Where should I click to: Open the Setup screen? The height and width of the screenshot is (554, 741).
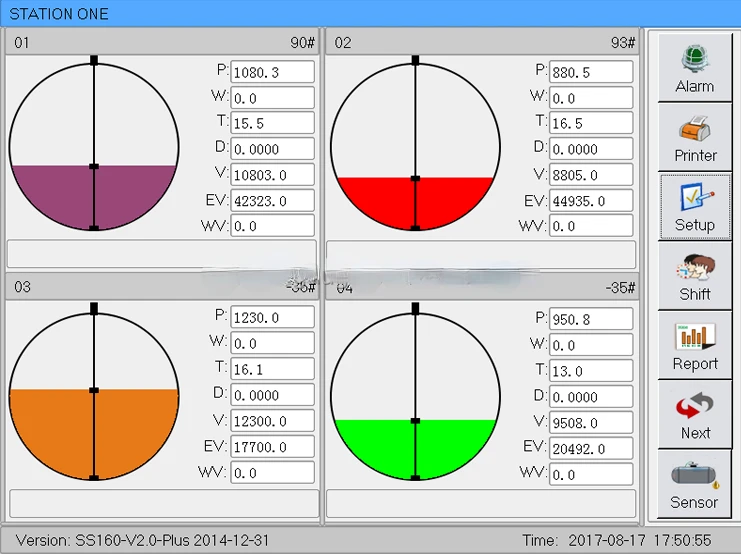[694, 207]
